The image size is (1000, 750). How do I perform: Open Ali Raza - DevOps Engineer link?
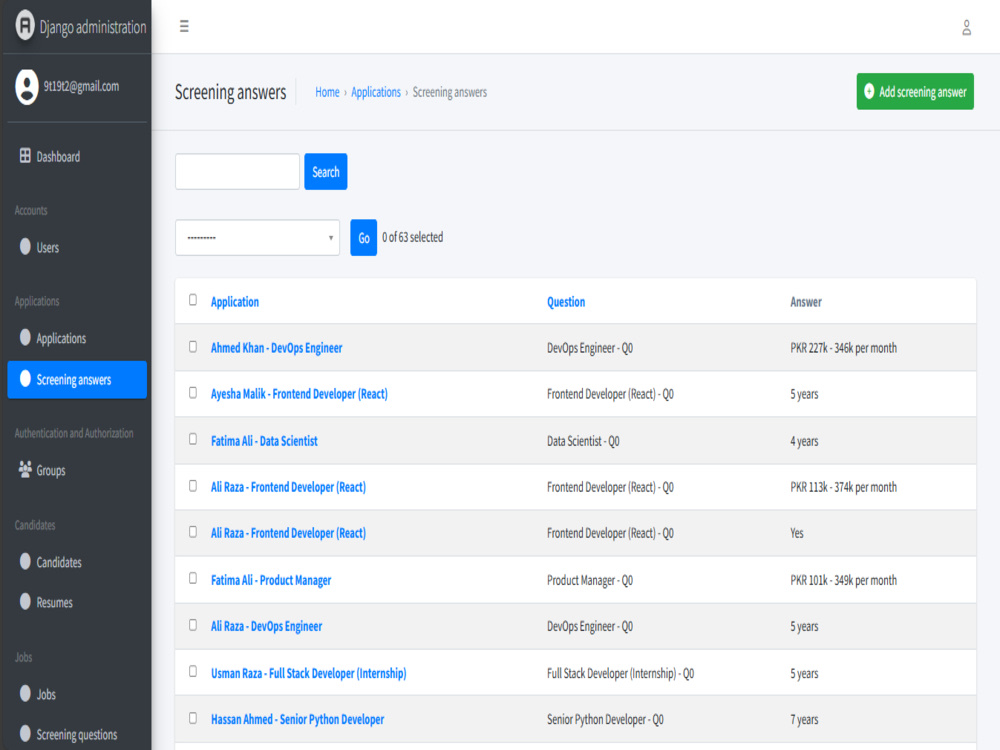tap(267, 626)
